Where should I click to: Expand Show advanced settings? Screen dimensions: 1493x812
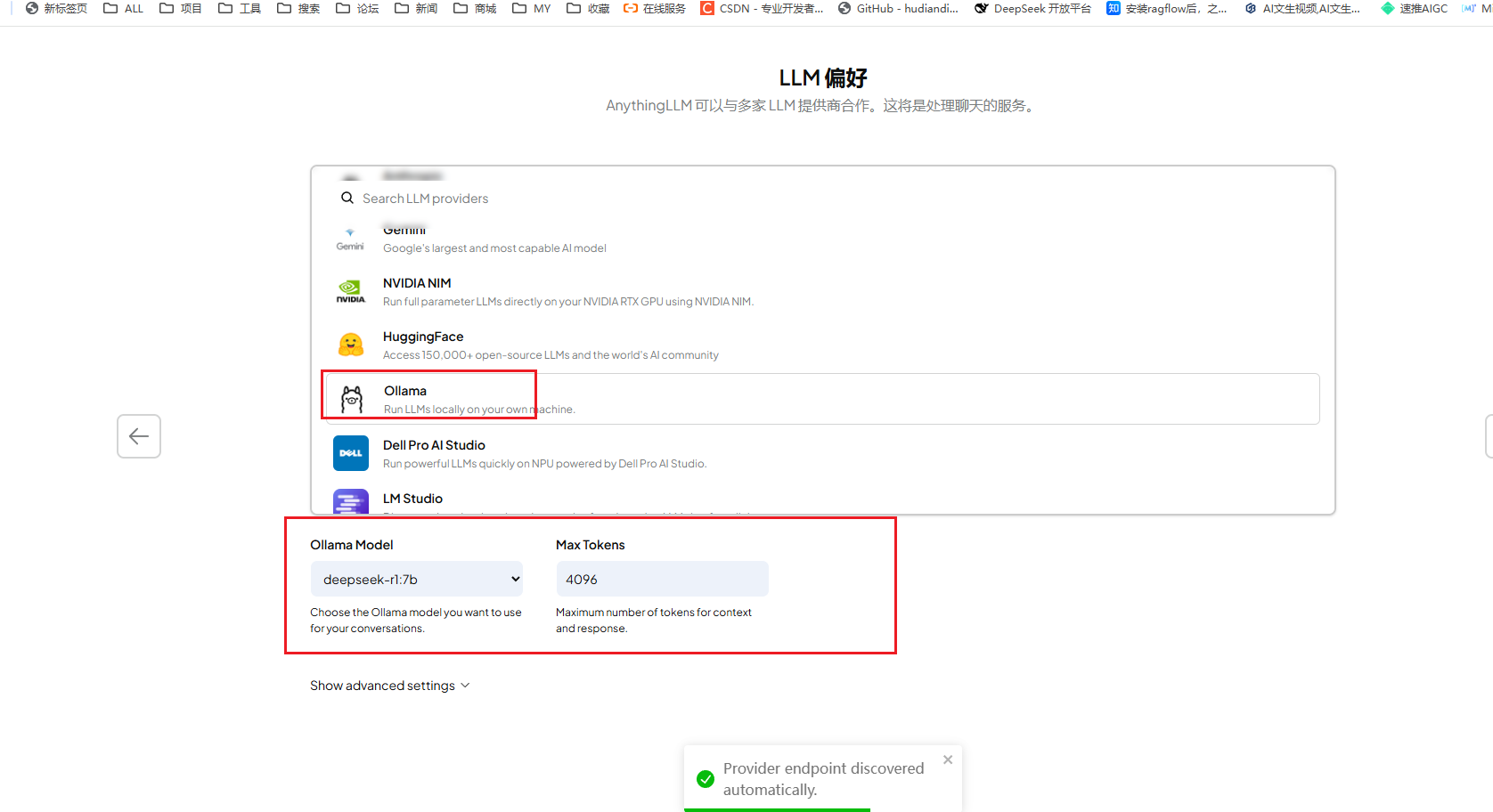coord(390,686)
